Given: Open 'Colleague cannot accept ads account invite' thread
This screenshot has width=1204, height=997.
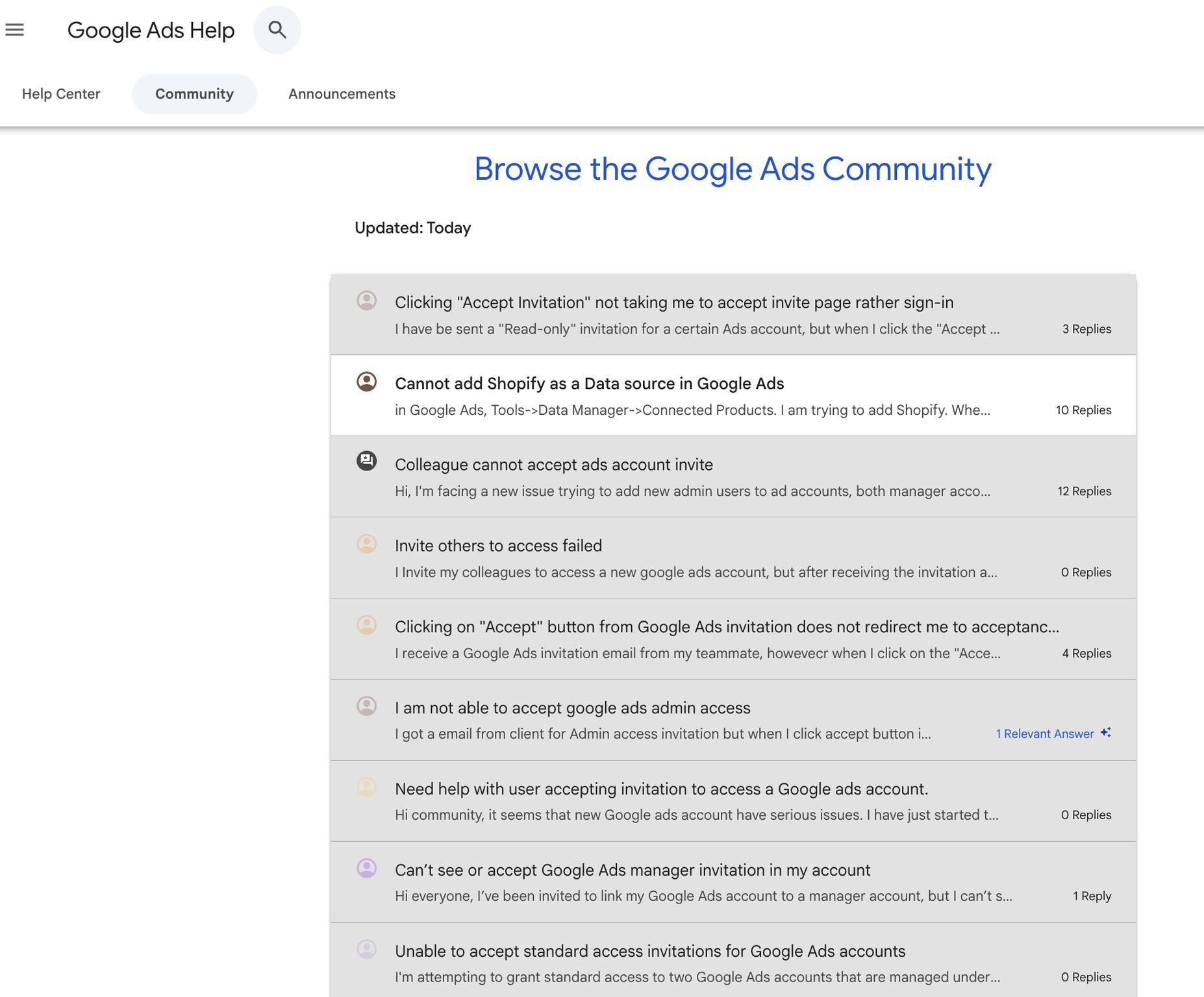Looking at the screenshot, I should pyautogui.click(x=554, y=465).
